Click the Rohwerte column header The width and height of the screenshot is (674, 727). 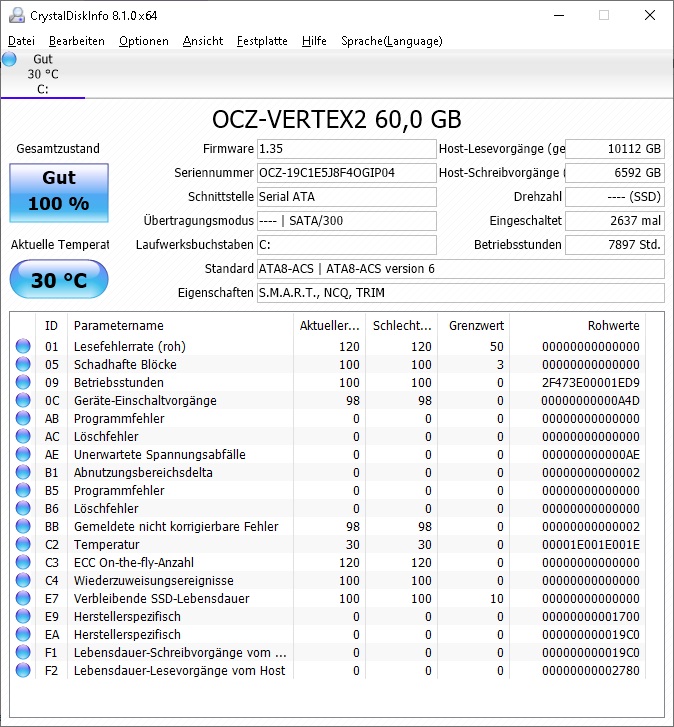tap(578, 325)
